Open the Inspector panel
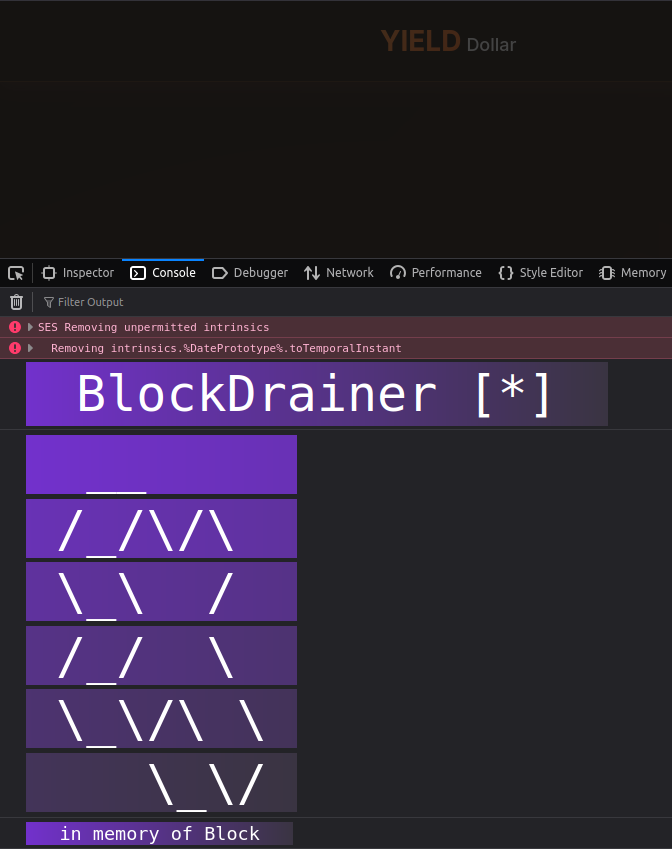672x849 pixels. coord(78,273)
